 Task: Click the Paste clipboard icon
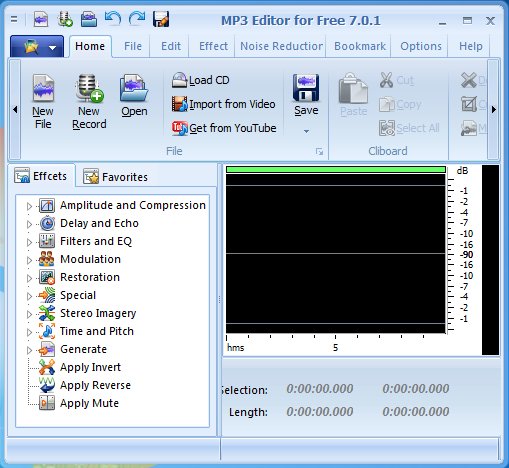coord(353,88)
